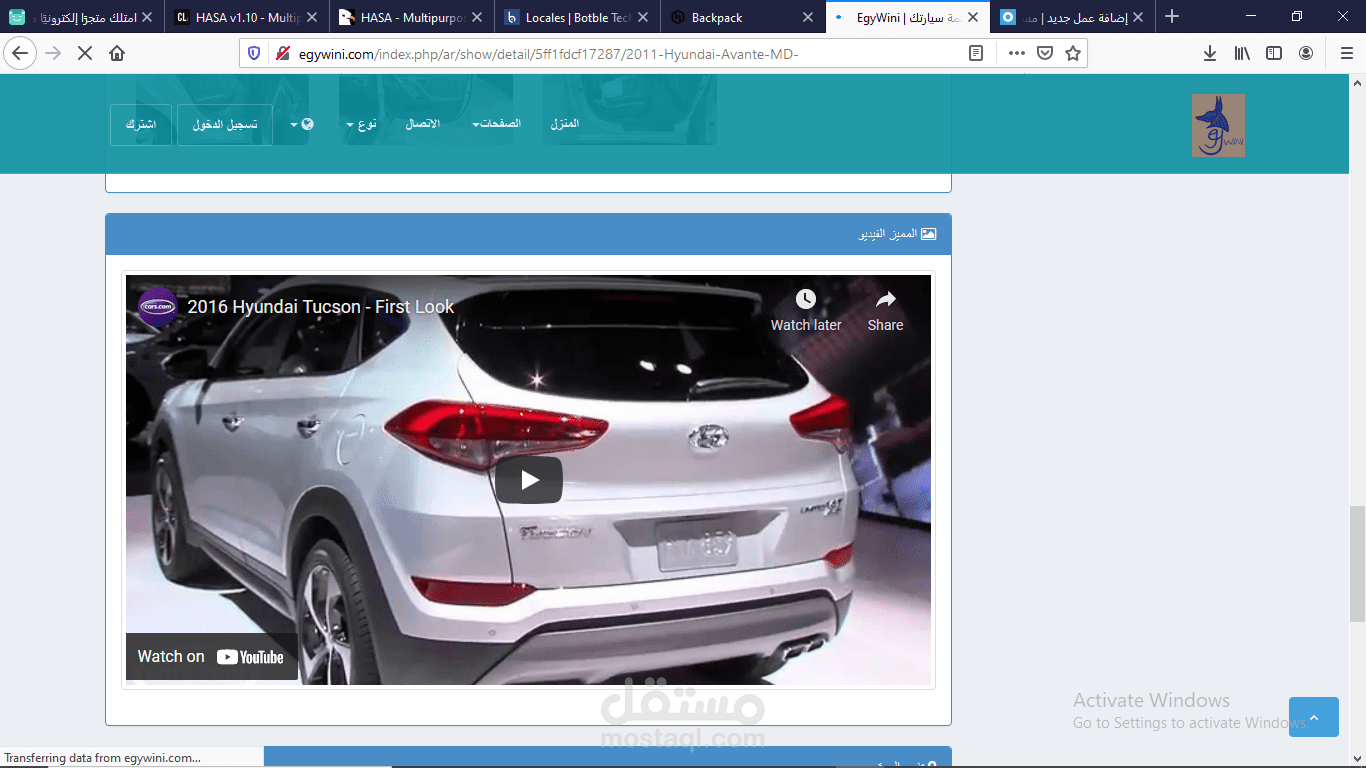
Task: Close the HASA v1.10 tab
Action: pyautogui.click(x=312, y=17)
